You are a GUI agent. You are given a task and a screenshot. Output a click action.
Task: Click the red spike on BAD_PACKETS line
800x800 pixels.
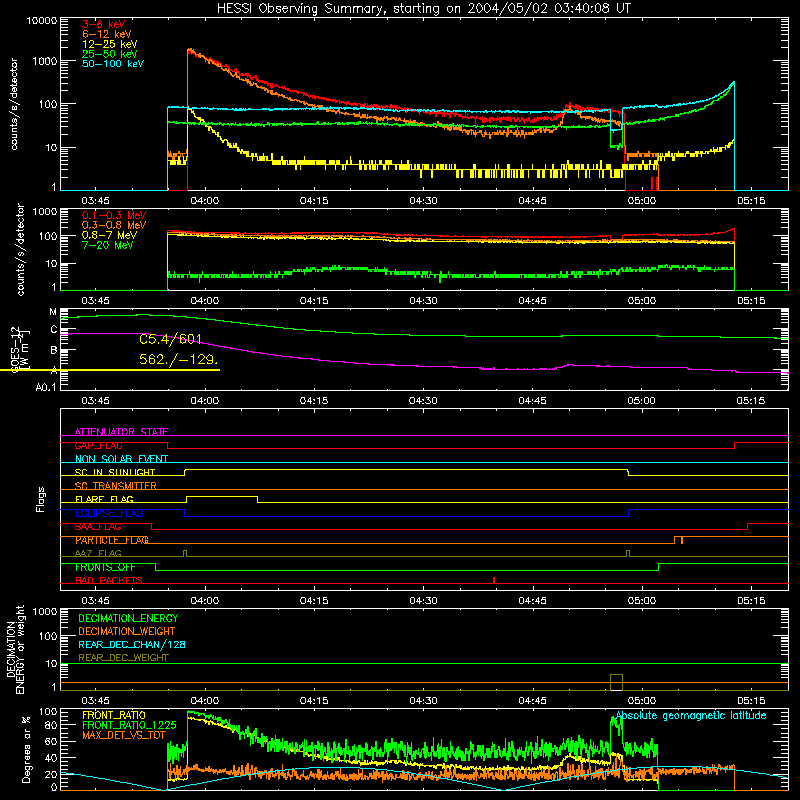pyautogui.click(x=494, y=580)
